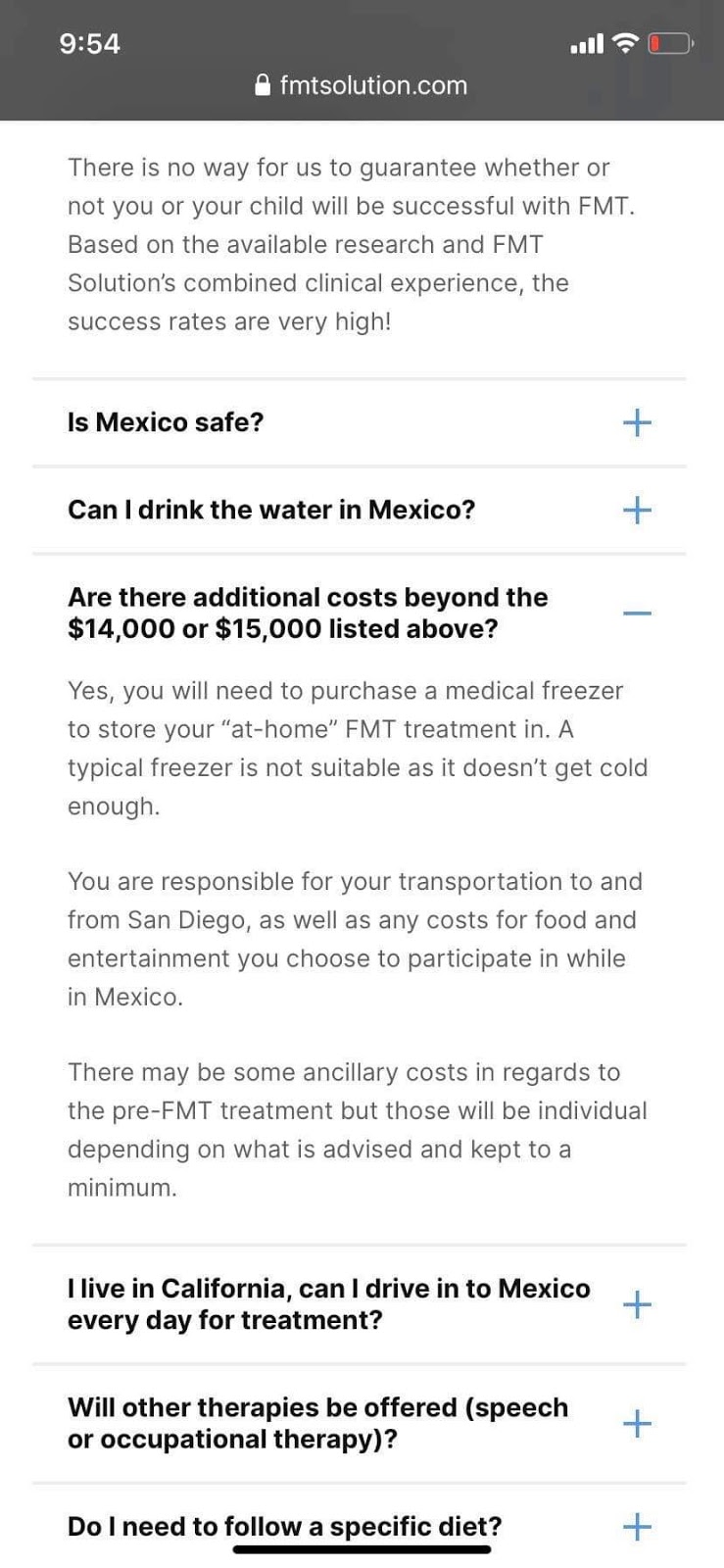724x1568 pixels.
Task: Expand "Do I need to follow a specific diet?"
Action: [284, 1526]
